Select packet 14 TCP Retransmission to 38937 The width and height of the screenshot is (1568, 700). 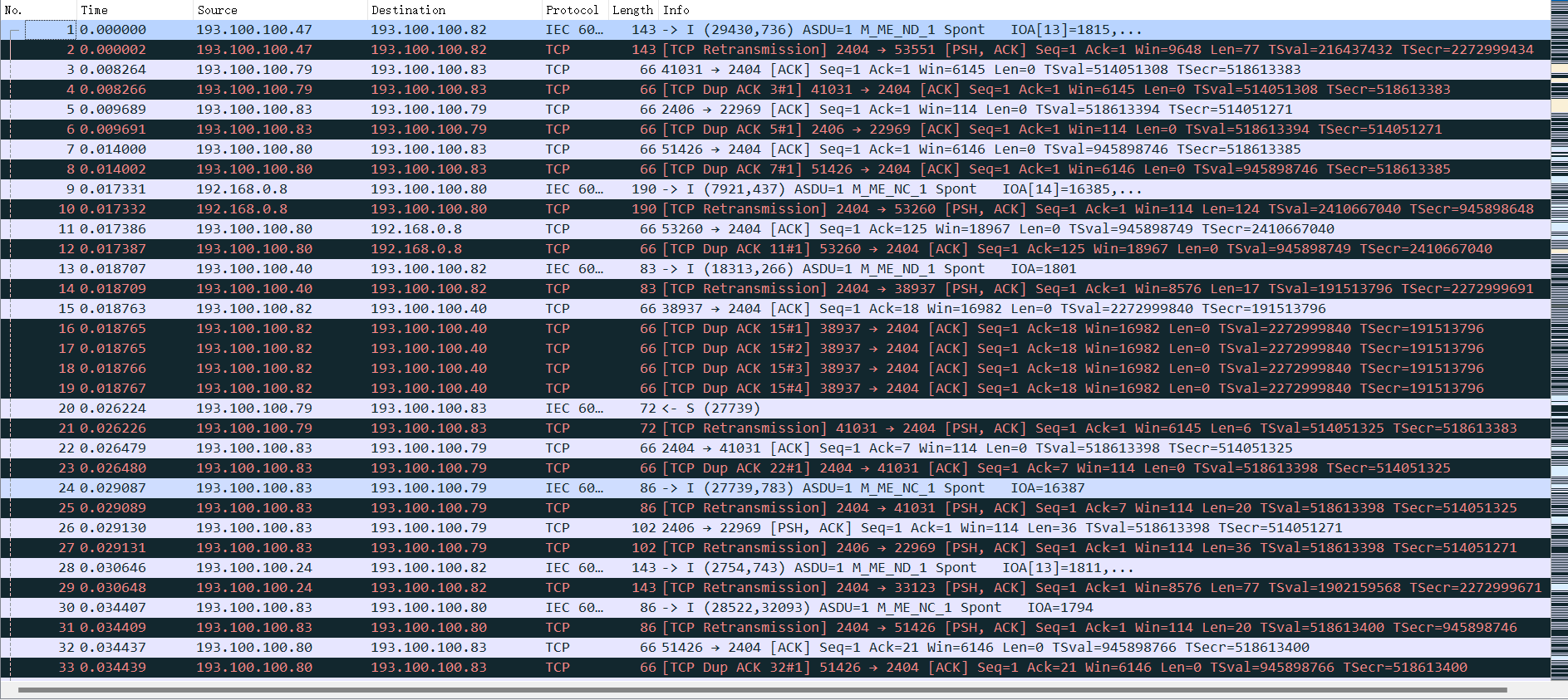pos(775,289)
